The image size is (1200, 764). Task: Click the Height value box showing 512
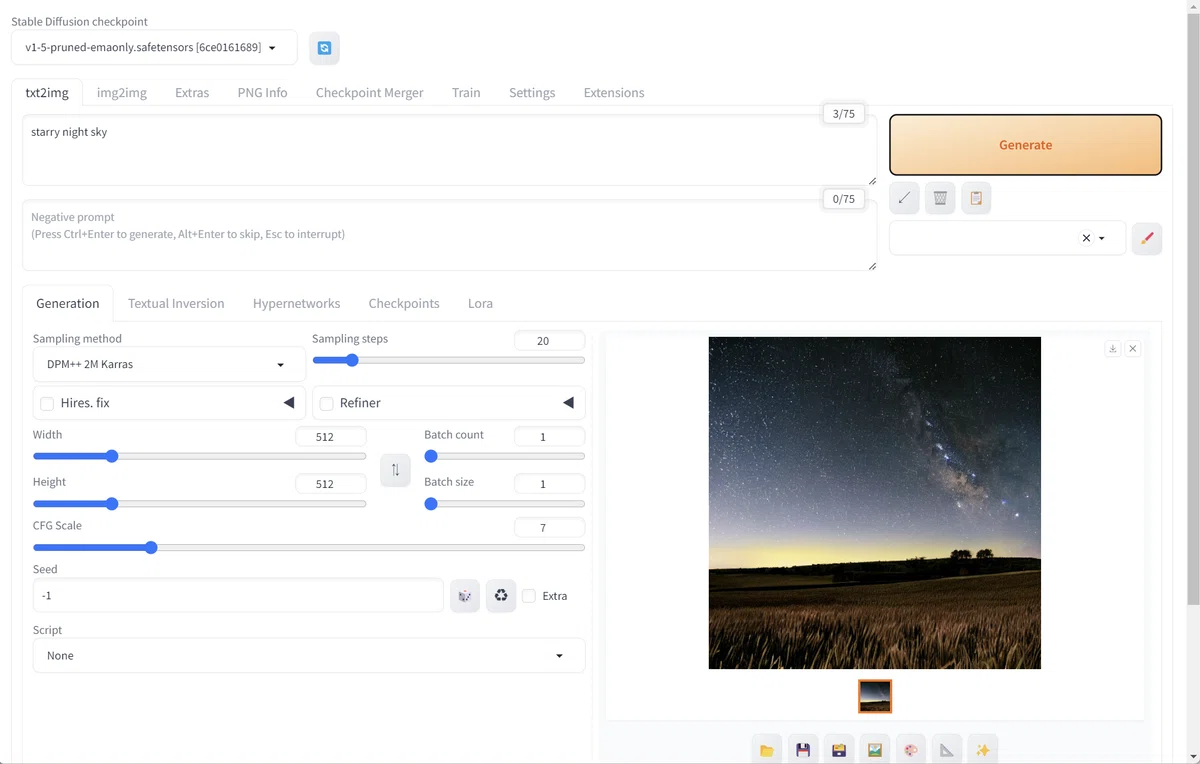(331, 484)
